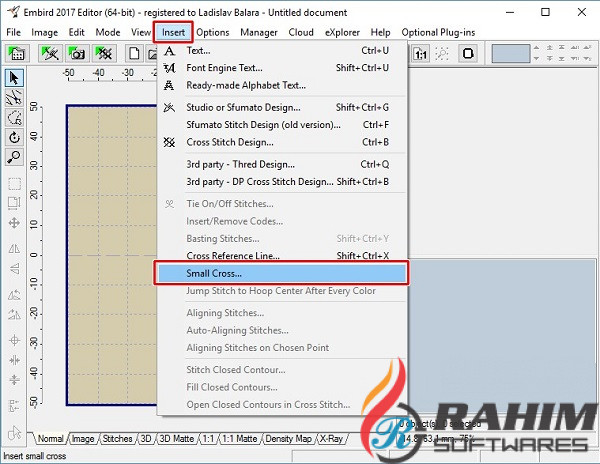Select the magnifier zoom tool
Viewport: 600px width, 464px height.
tap(15, 157)
